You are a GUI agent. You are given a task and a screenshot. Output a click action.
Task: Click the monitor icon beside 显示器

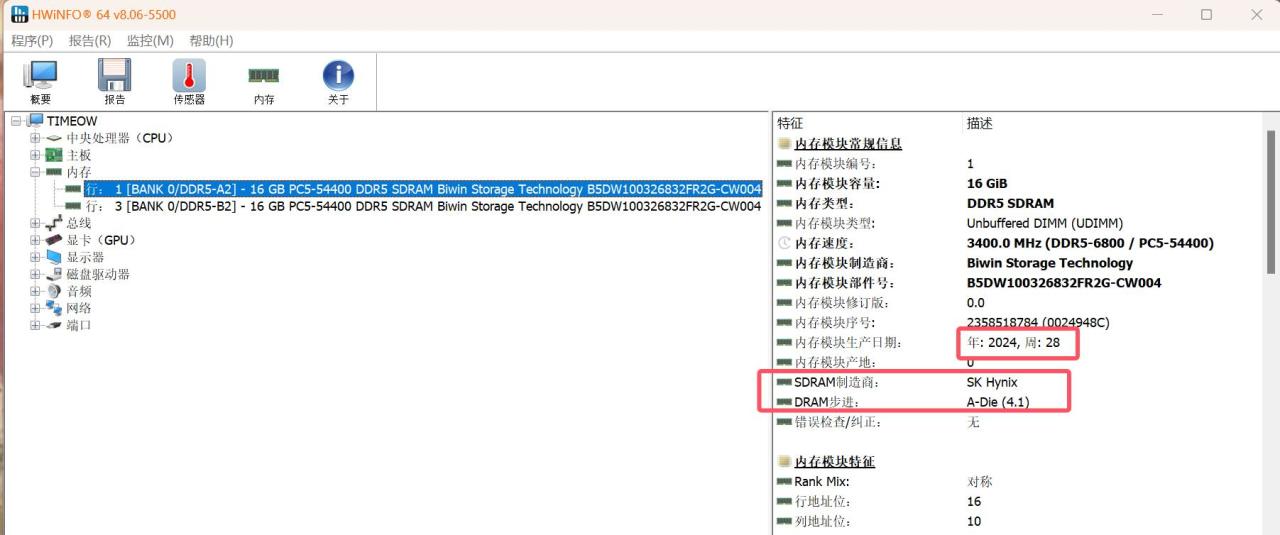pos(54,257)
